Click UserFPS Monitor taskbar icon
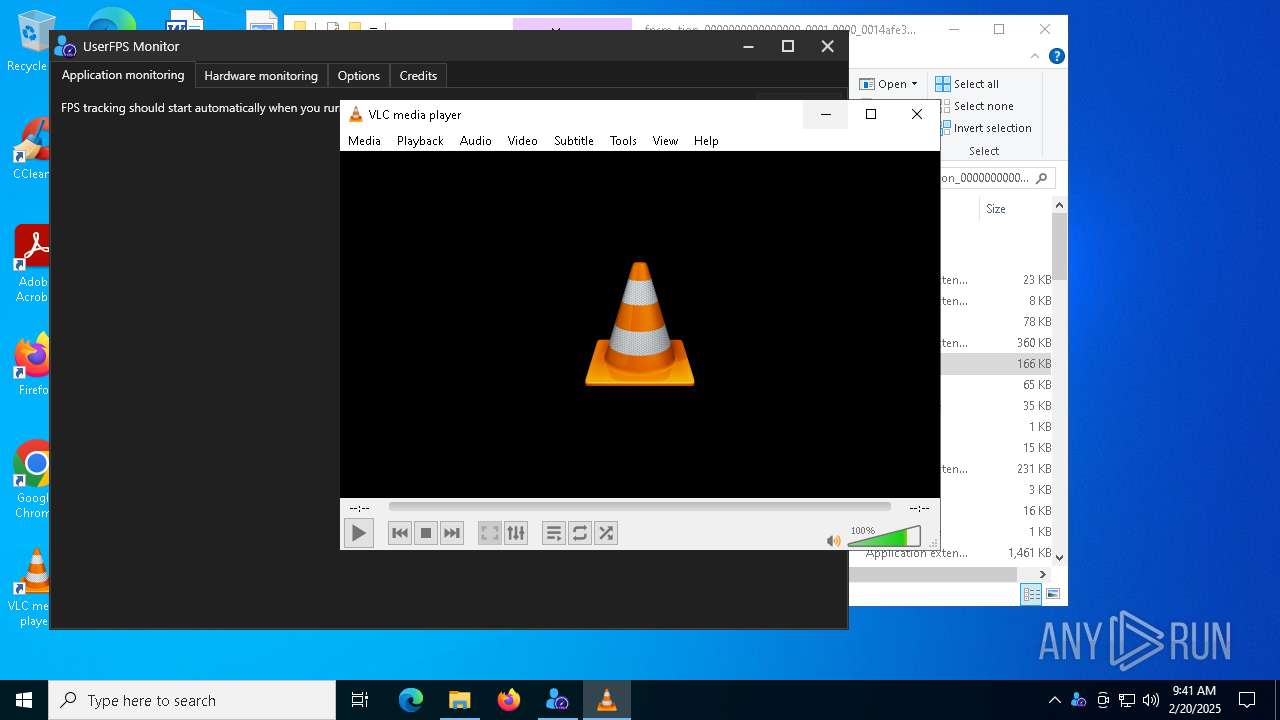 [x=557, y=700]
